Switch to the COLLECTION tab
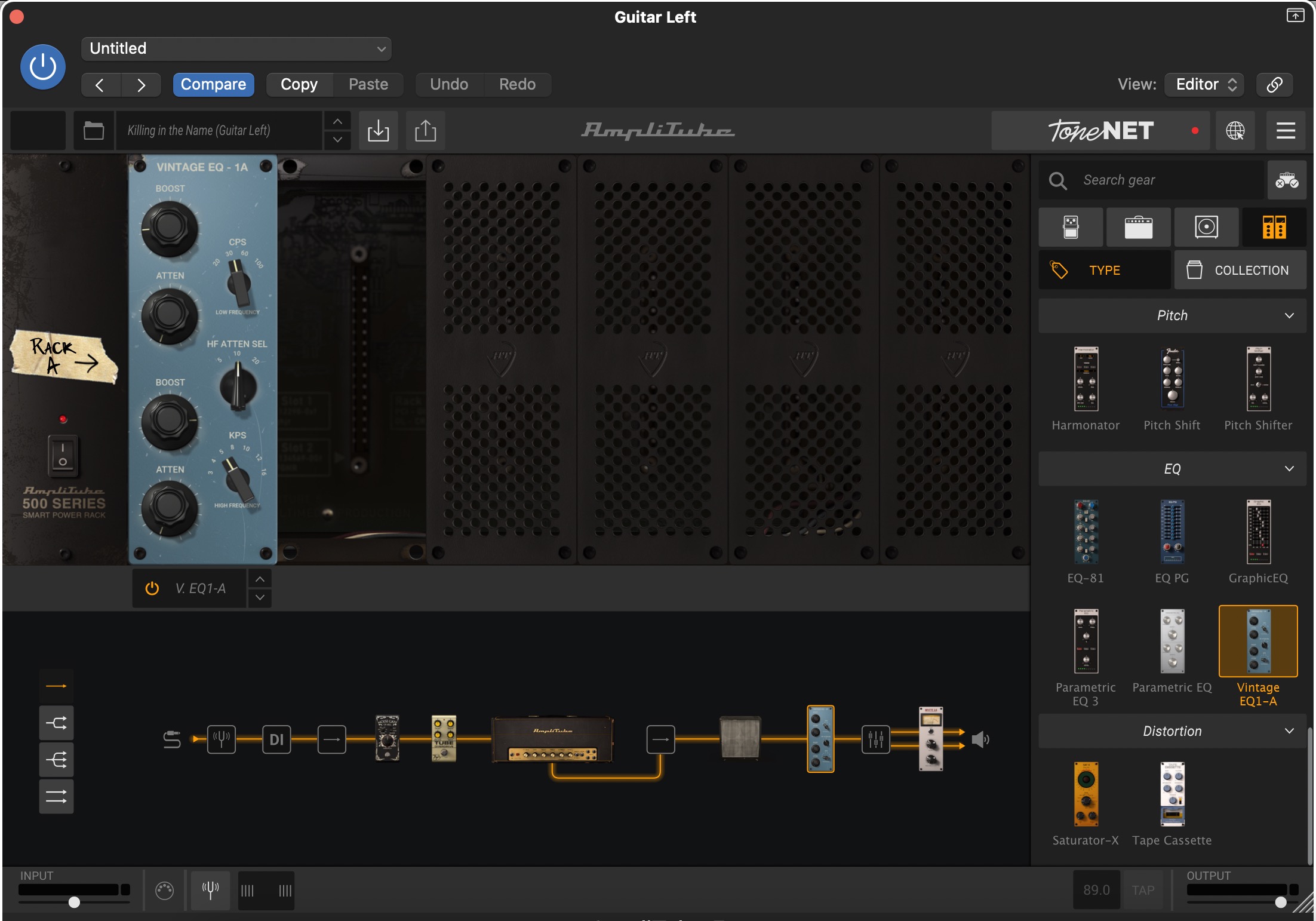 tap(1240, 270)
